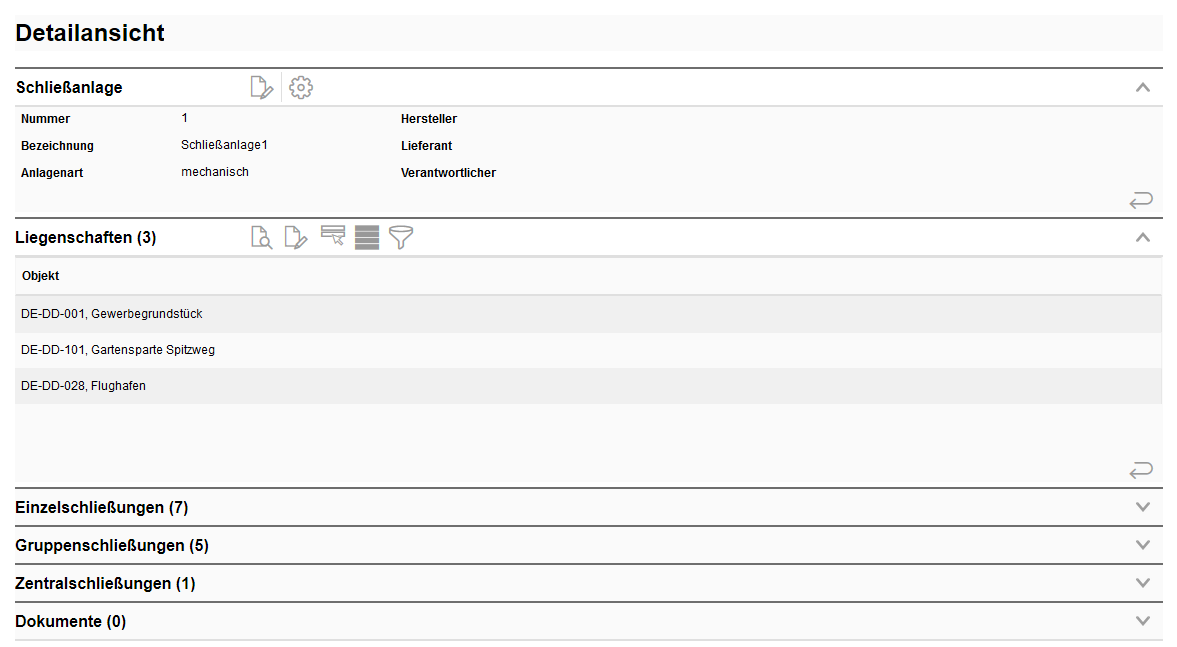Expand the Dokumente (0) section
The width and height of the screenshot is (1177, 647).
click(1143, 621)
